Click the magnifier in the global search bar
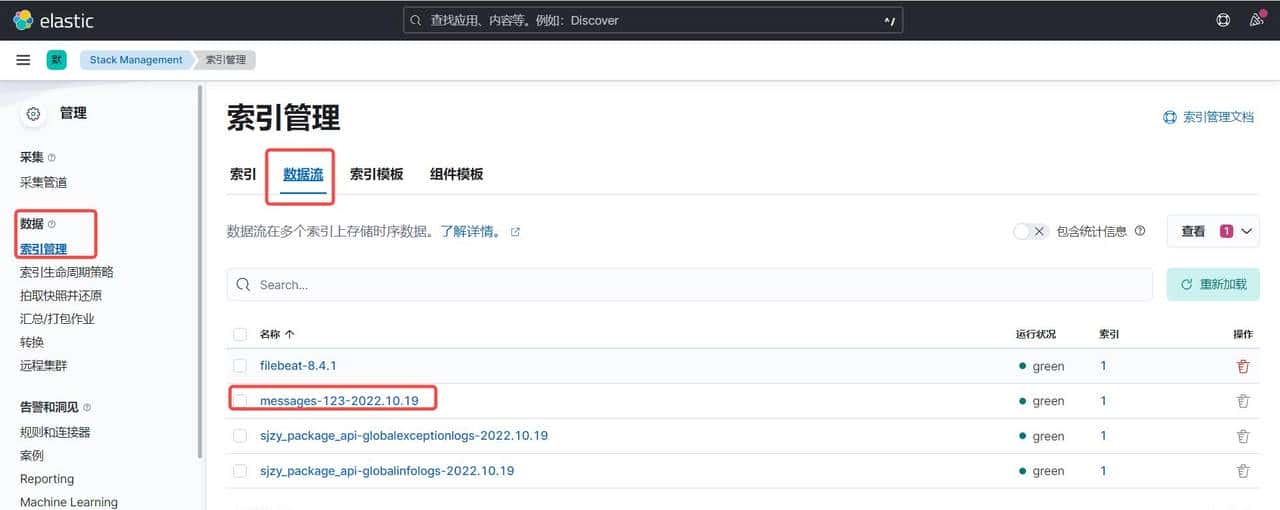 [415, 20]
